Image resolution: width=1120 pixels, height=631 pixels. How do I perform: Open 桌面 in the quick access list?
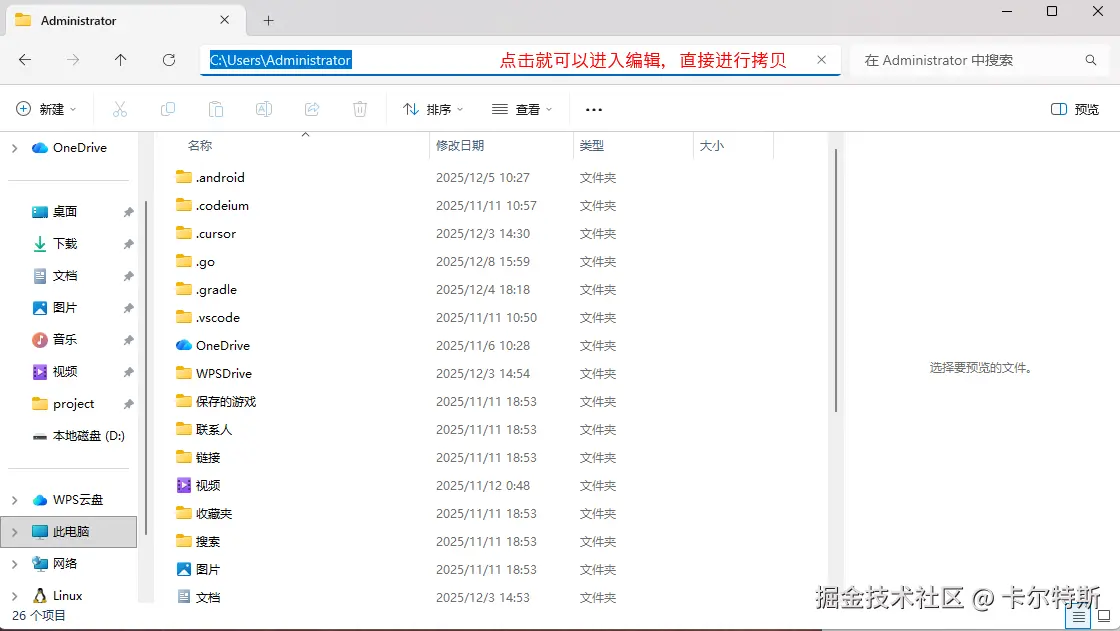(x=64, y=212)
